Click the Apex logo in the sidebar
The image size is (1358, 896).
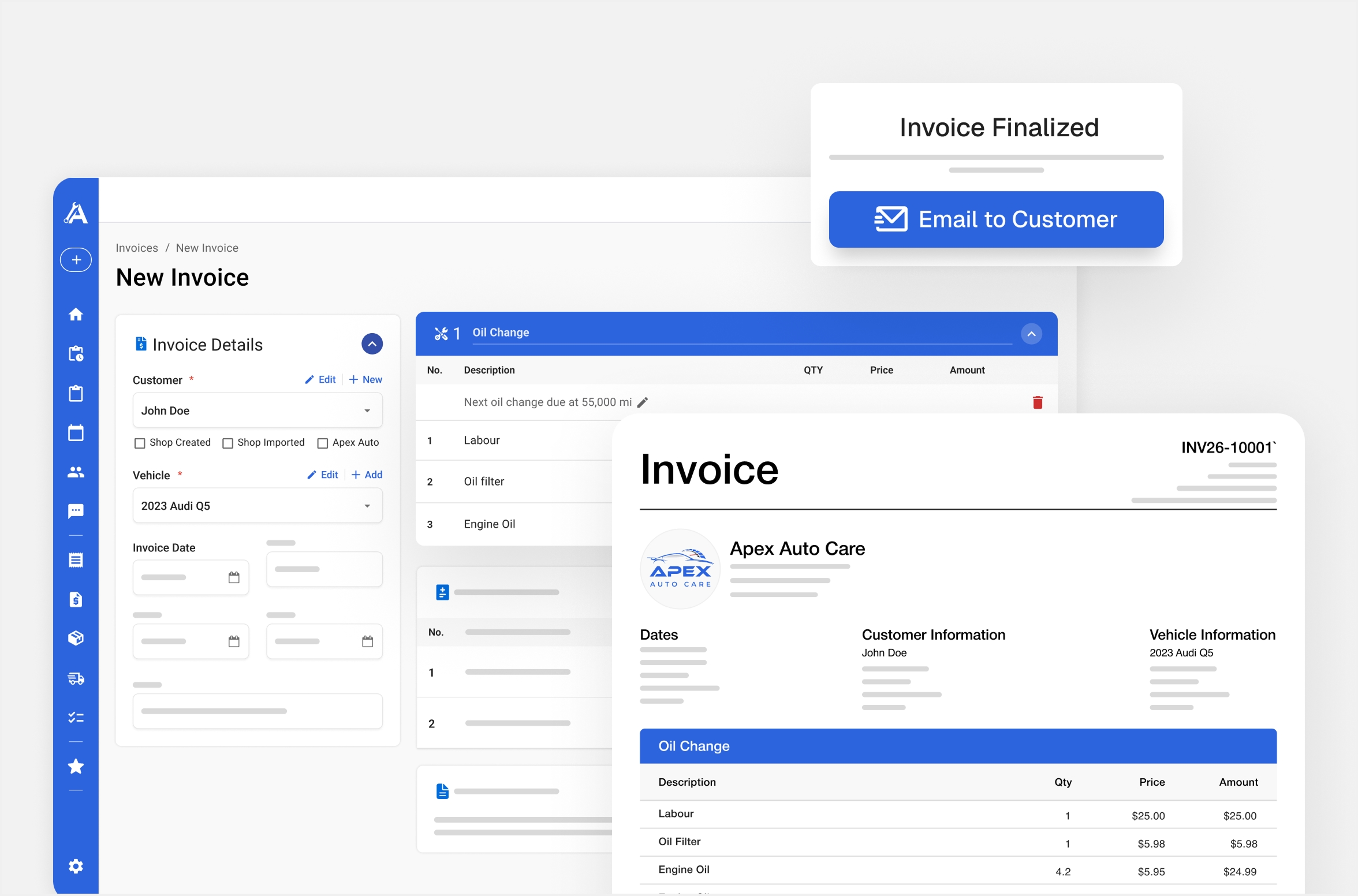point(76,213)
